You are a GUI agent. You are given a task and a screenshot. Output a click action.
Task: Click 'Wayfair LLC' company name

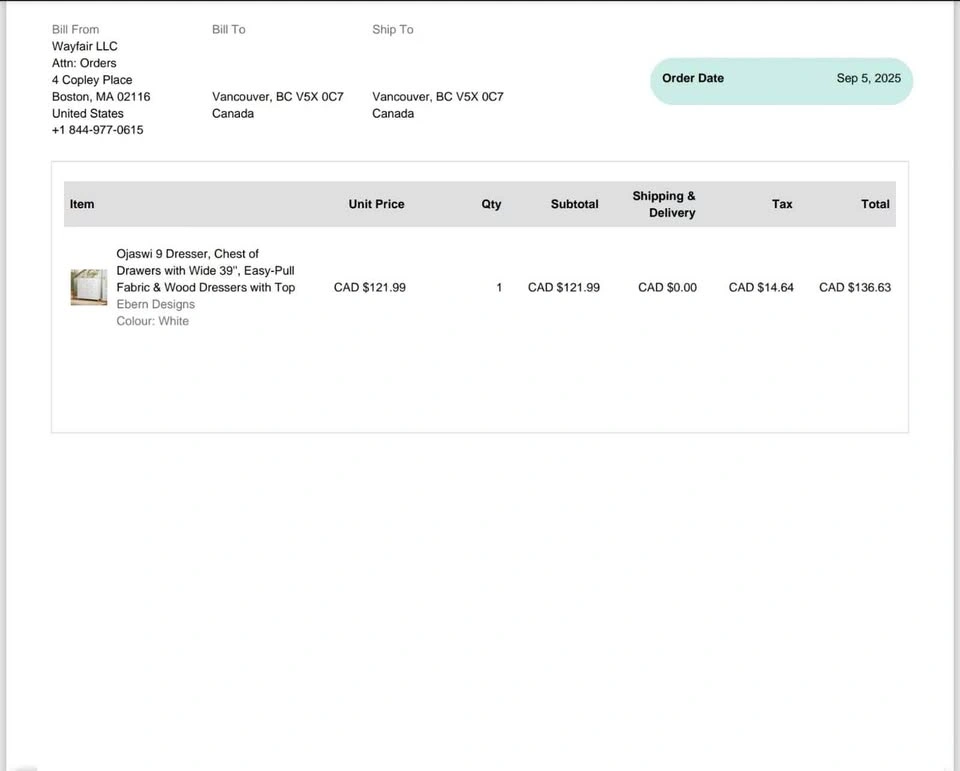coord(84,47)
